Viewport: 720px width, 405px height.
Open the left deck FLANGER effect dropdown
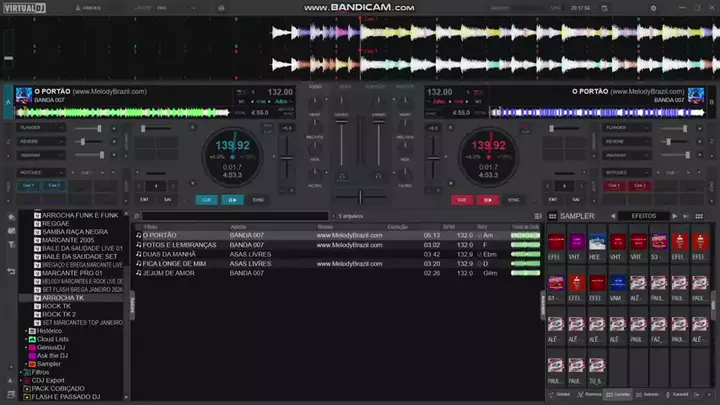40,128
